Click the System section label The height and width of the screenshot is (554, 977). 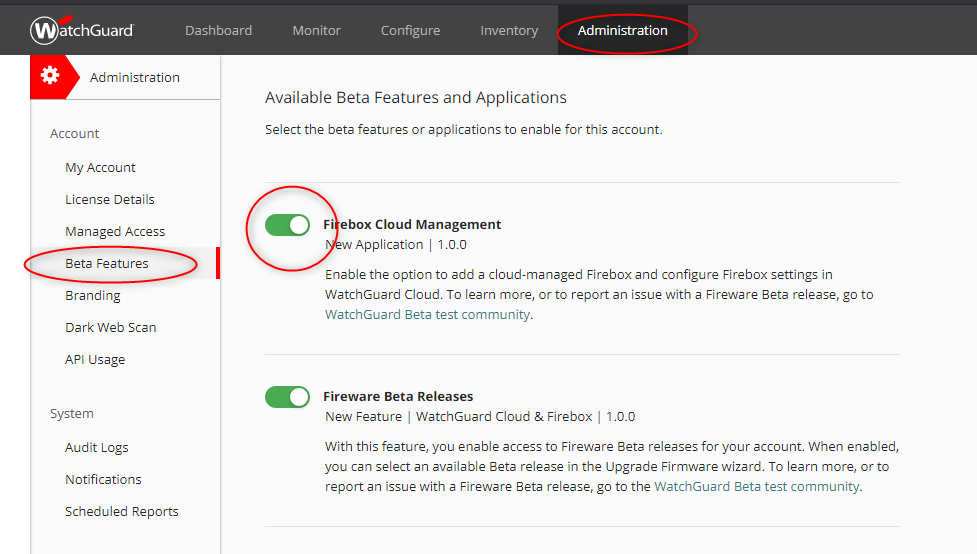coord(72,413)
